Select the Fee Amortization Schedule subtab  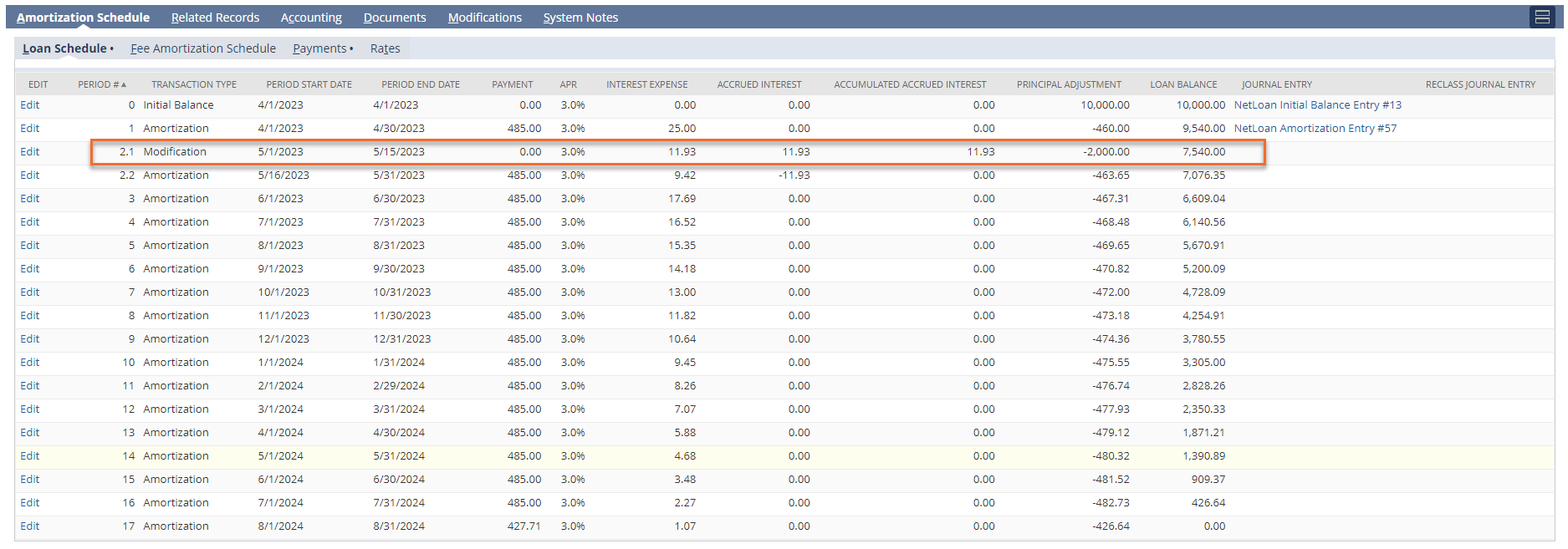pyautogui.click(x=203, y=48)
